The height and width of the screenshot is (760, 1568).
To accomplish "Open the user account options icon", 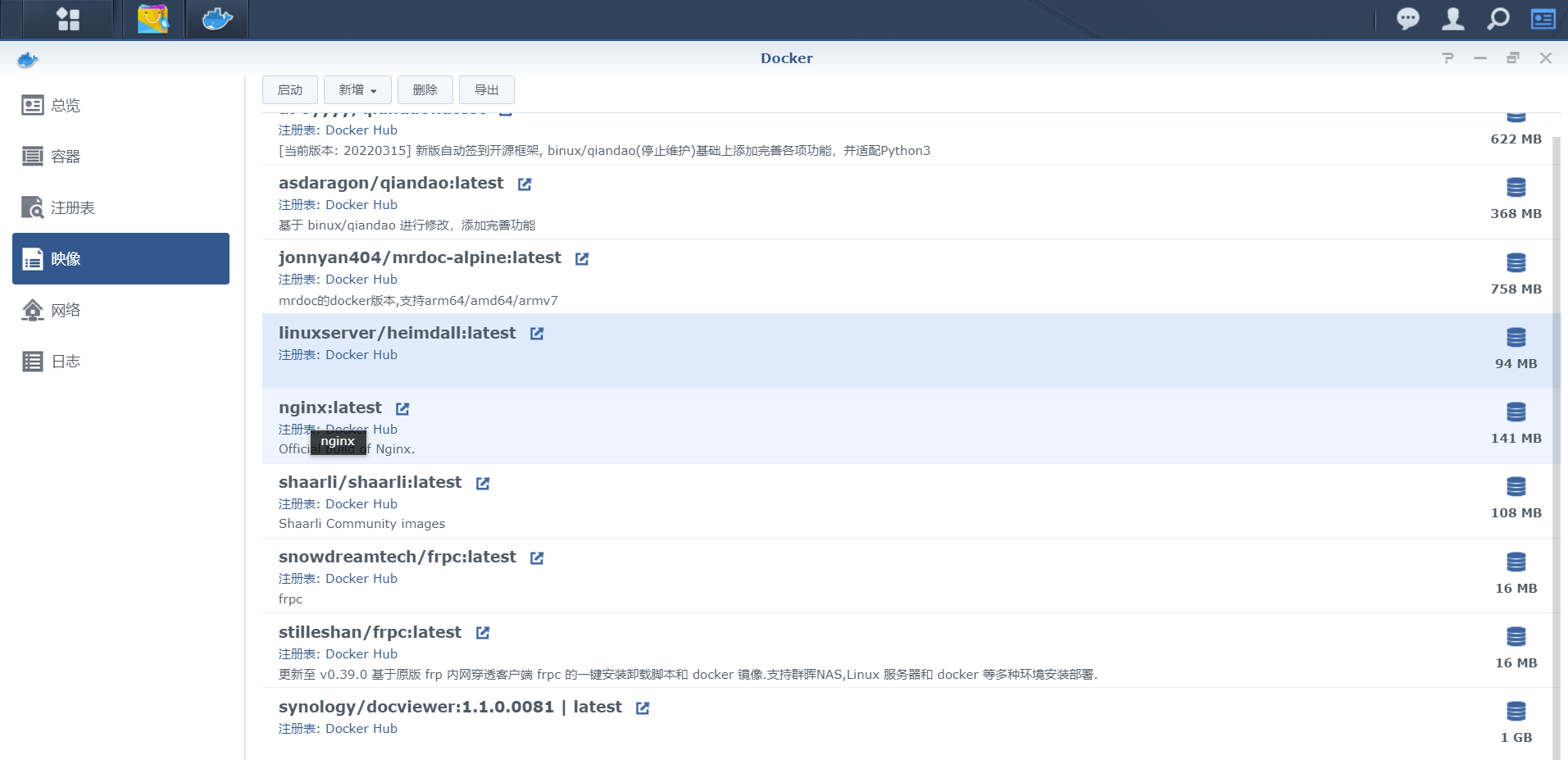I will (1452, 18).
